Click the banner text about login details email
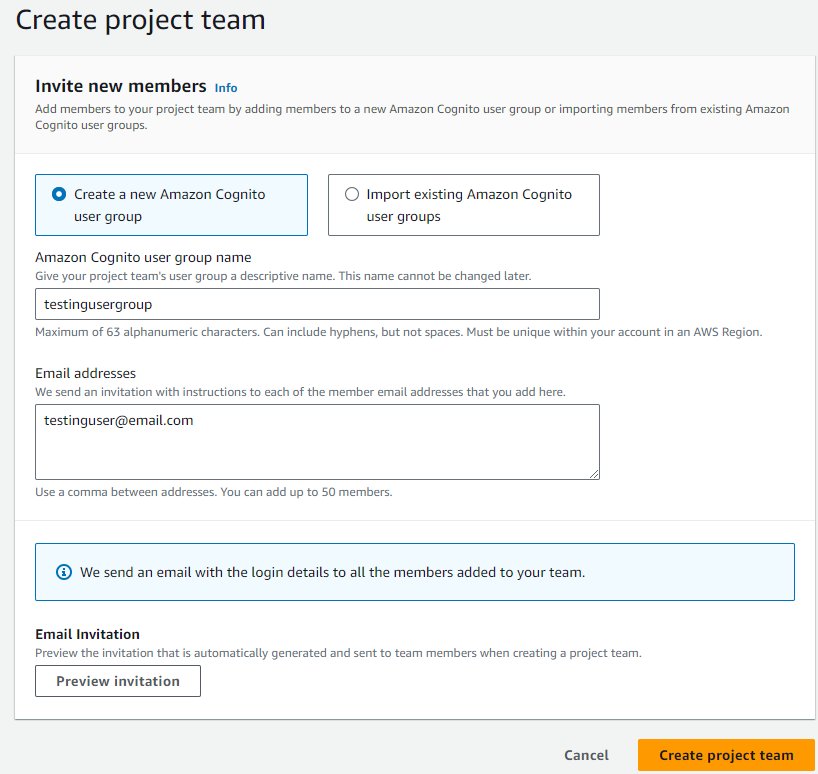818x774 pixels. tap(332, 572)
